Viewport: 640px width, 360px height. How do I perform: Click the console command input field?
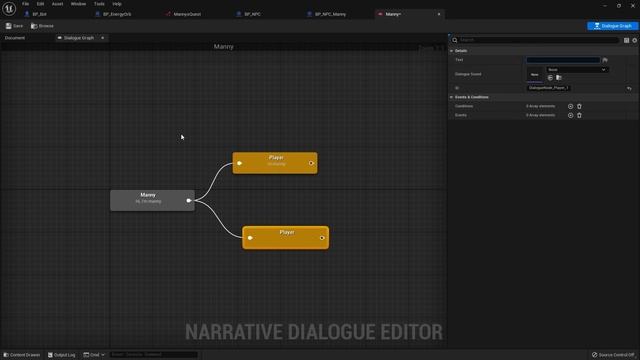click(153, 355)
